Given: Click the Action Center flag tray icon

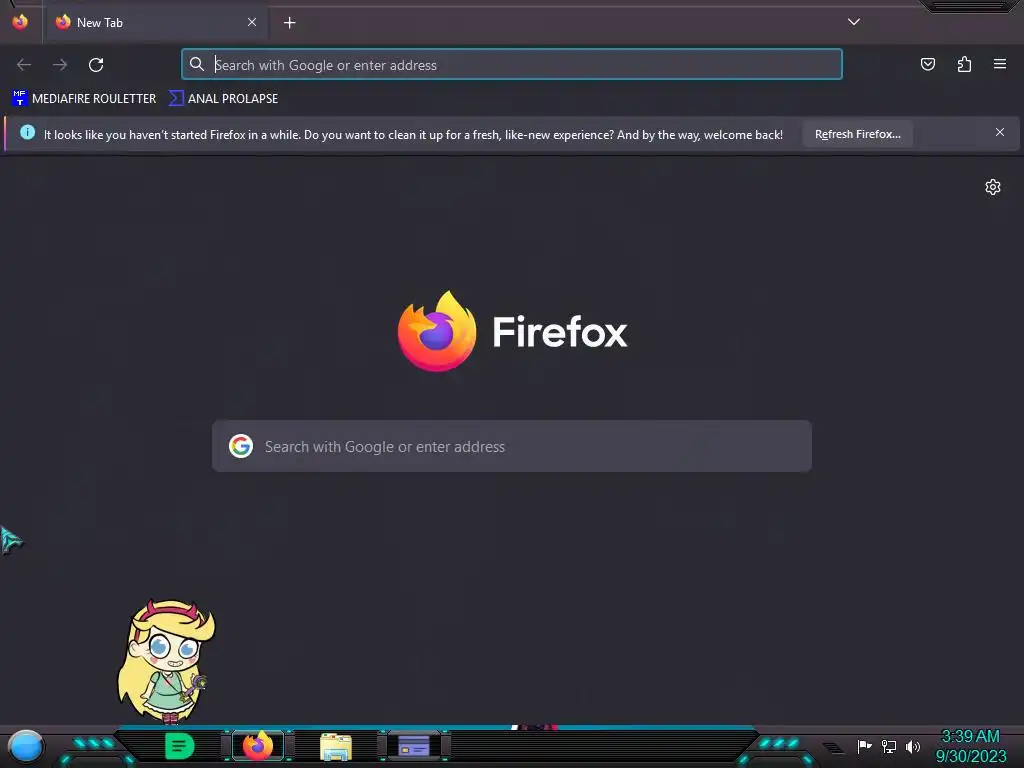Looking at the screenshot, I should pos(864,746).
